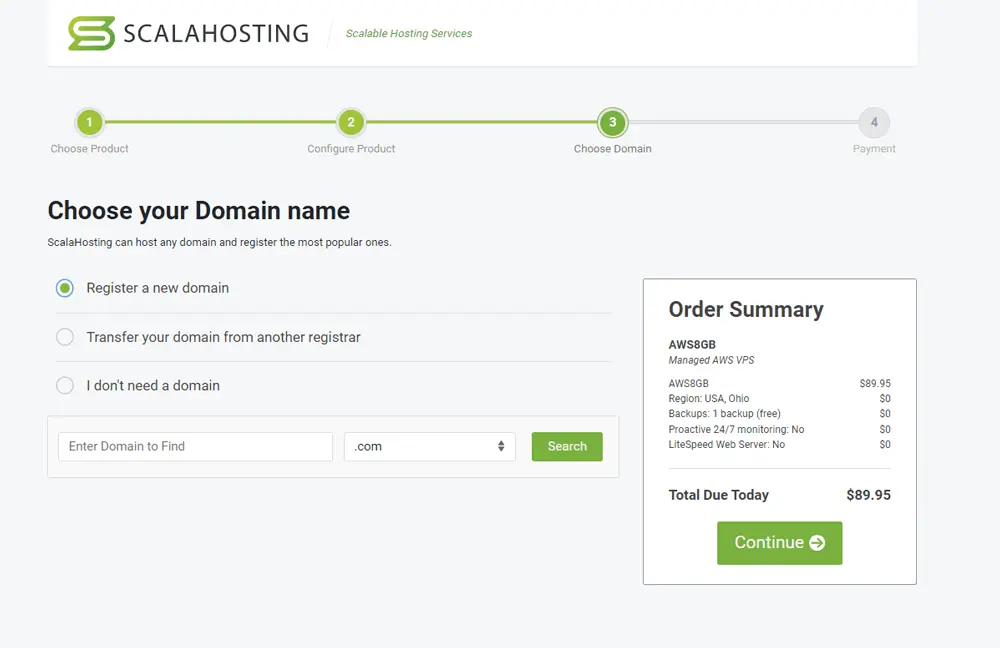Click the step 3 Choose Domain circle
The height and width of the screenshot is (648, 1000).
click(x=613, y=120)
